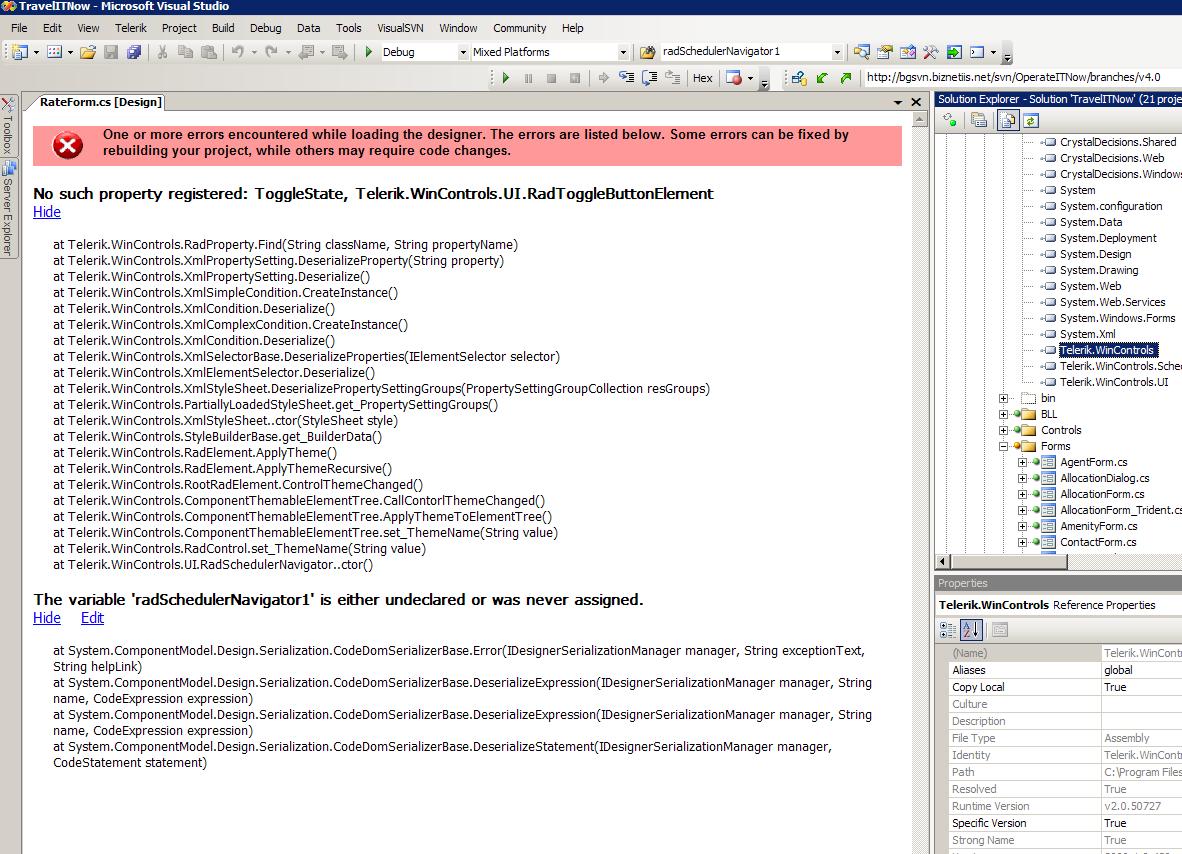Expand the ContactForm.cs node
This screenshot has height=854, width=1182.
(1022, 542)
